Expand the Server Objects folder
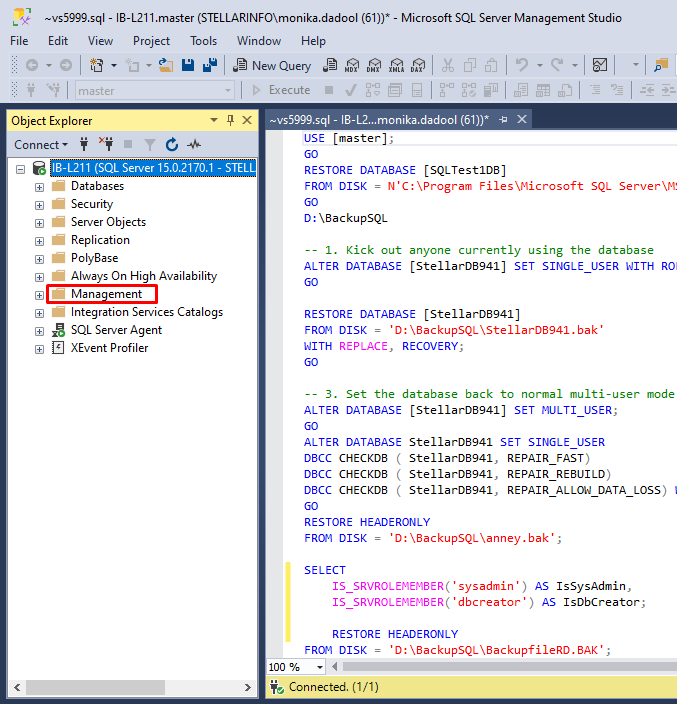The image size is (677, 704). [40, 223]
